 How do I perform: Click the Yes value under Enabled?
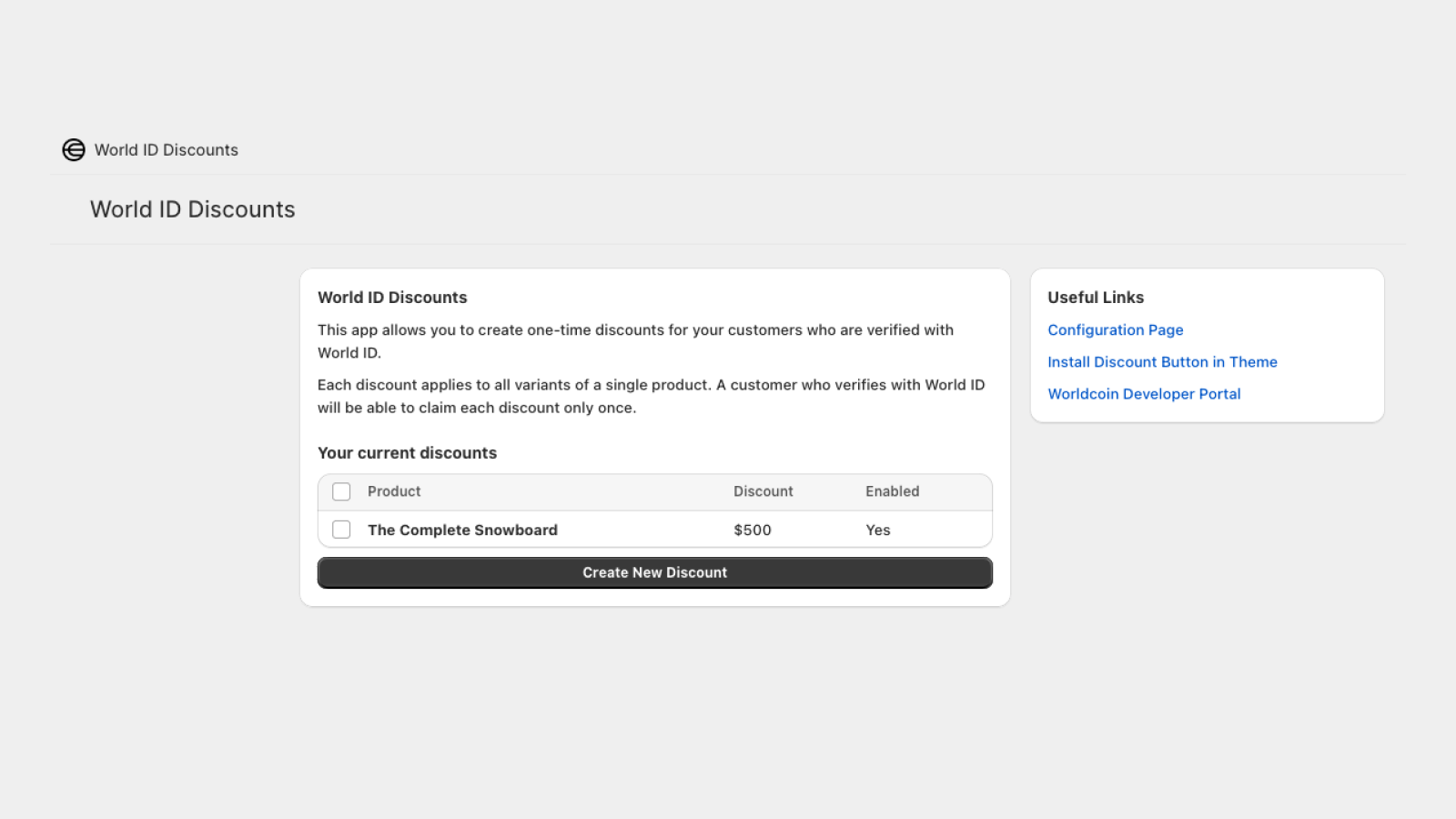[878, 530]
